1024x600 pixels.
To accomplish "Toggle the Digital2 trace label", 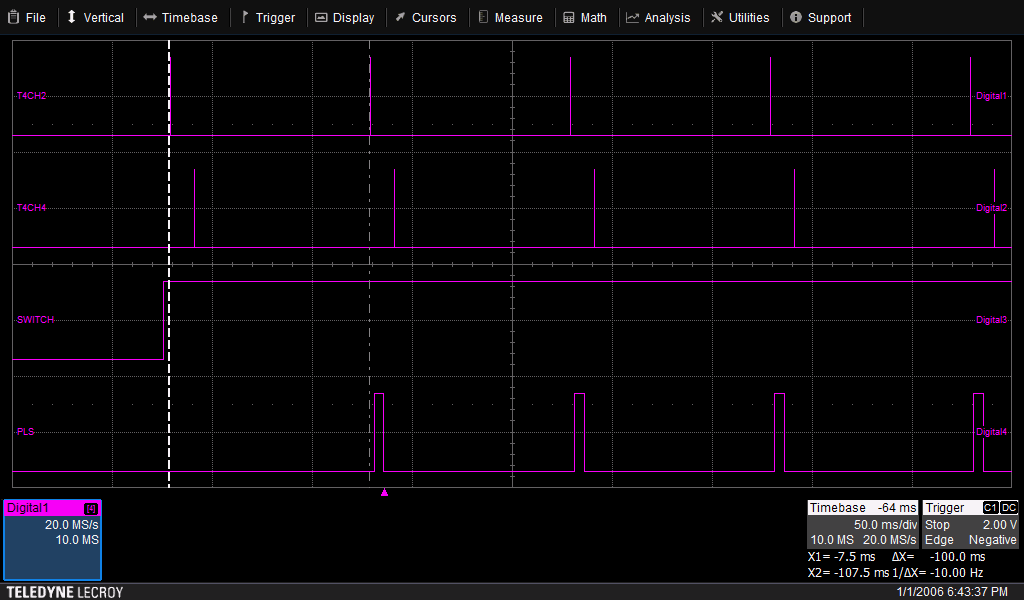I will (993, 208).
